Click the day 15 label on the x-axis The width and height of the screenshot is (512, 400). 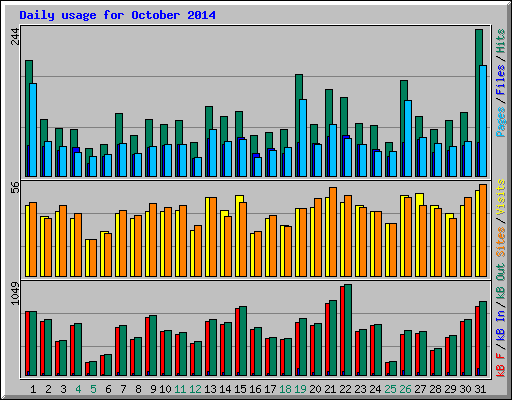pos(240,389)
